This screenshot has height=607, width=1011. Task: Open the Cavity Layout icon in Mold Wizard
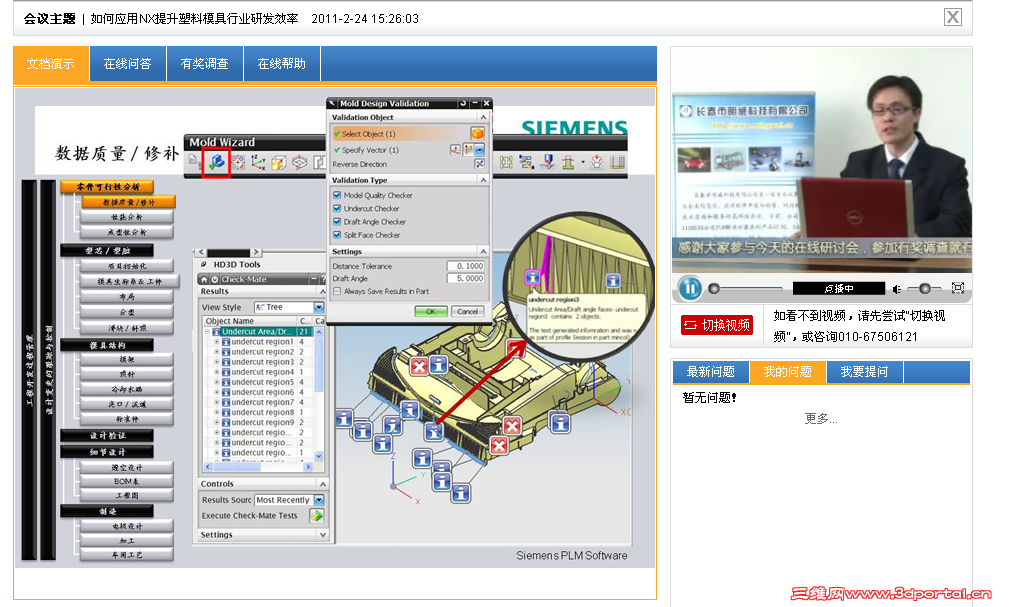299,163
